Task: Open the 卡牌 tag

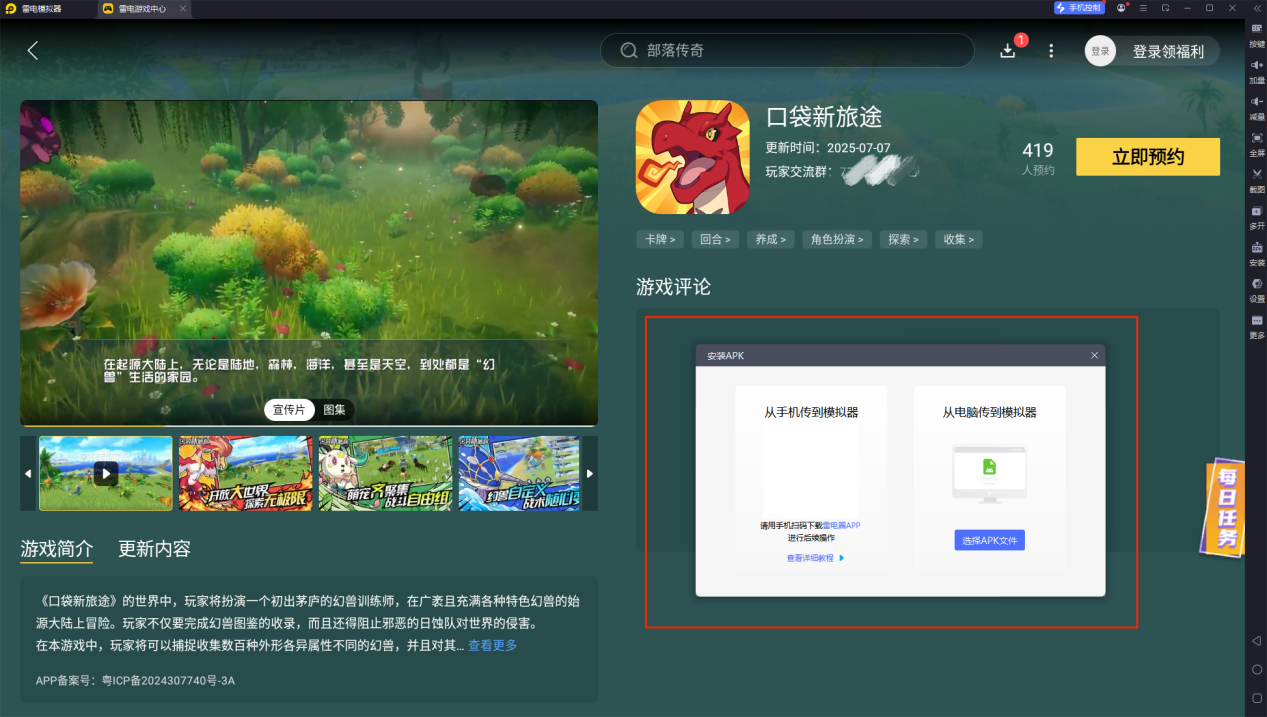Action: (x=660, y=239)
